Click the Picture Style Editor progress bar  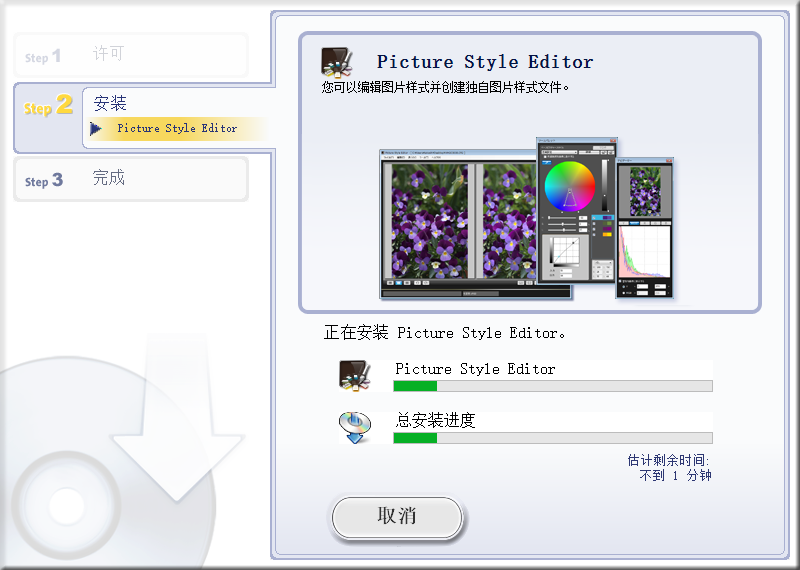click(x=553, y=386)
